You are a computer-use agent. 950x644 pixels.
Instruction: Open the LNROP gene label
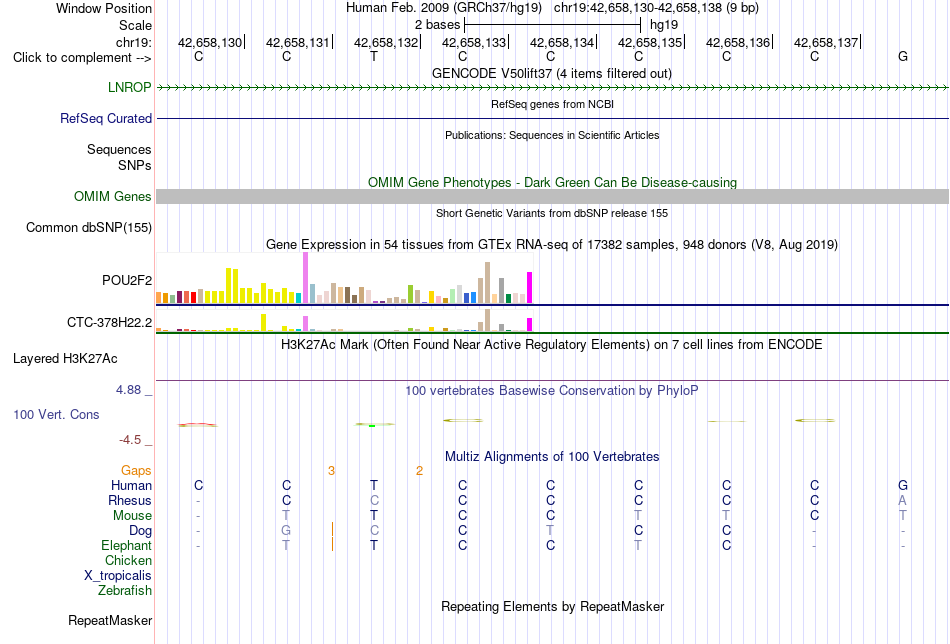pos(130,87)
